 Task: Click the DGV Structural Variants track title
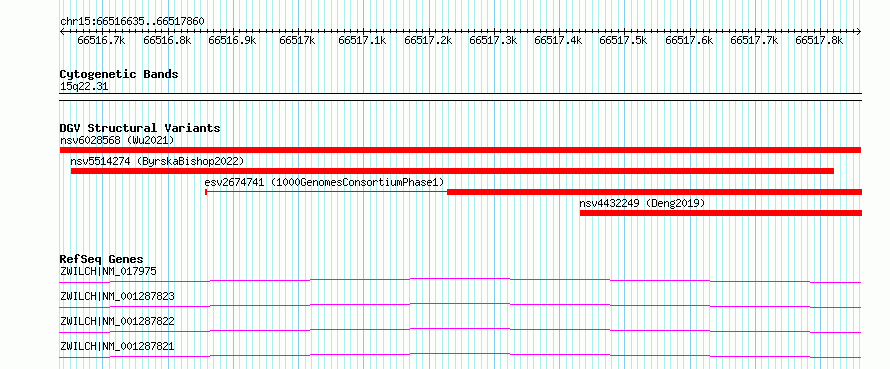(x=140, y=128)
